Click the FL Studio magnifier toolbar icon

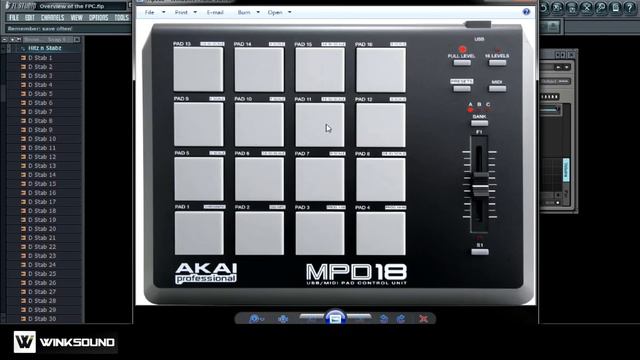(x=601, y=8)
